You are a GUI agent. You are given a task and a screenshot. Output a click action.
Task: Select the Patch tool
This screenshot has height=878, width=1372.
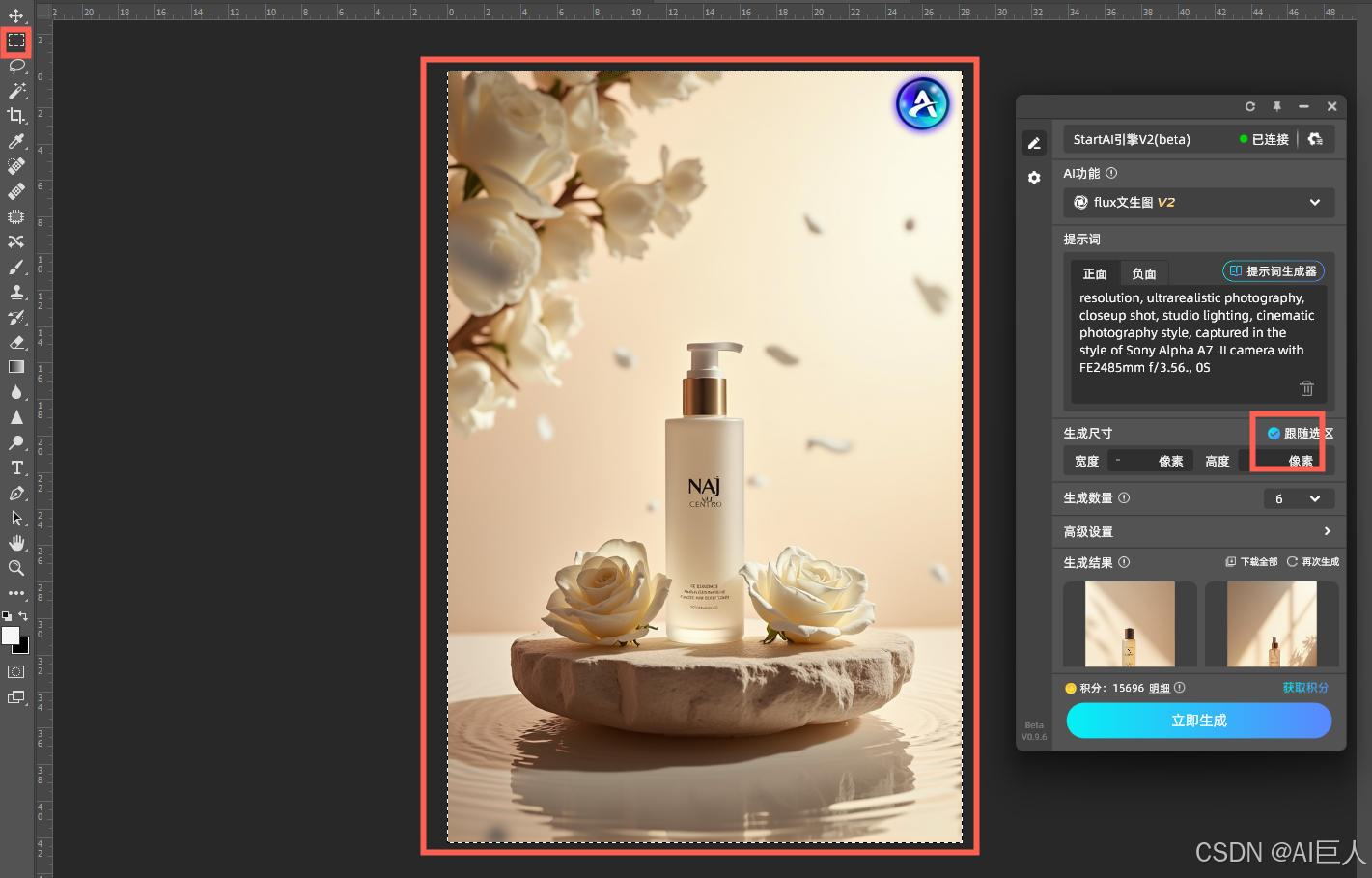click(x=16, y=216)
